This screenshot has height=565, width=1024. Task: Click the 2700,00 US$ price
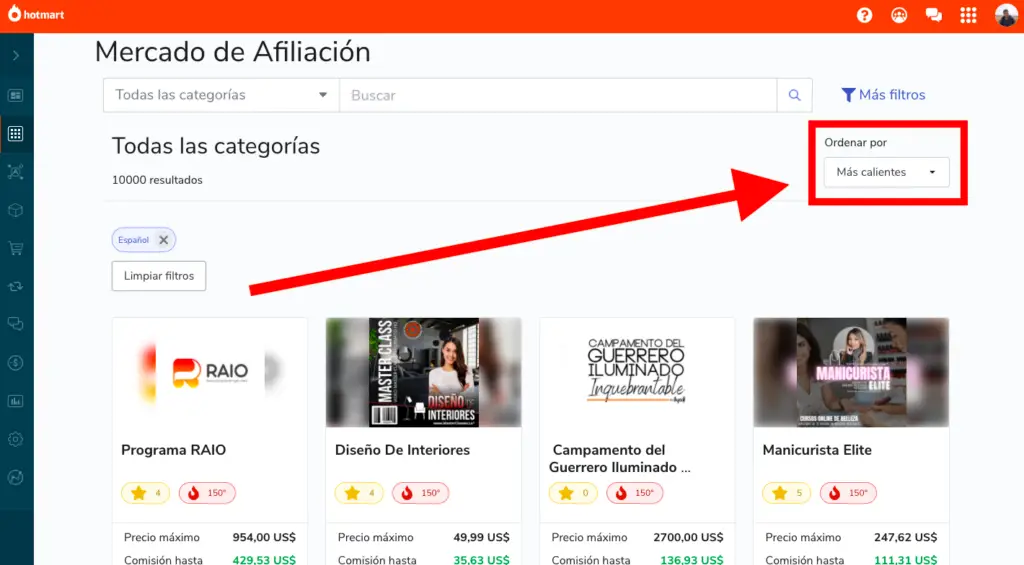(688, 537)
